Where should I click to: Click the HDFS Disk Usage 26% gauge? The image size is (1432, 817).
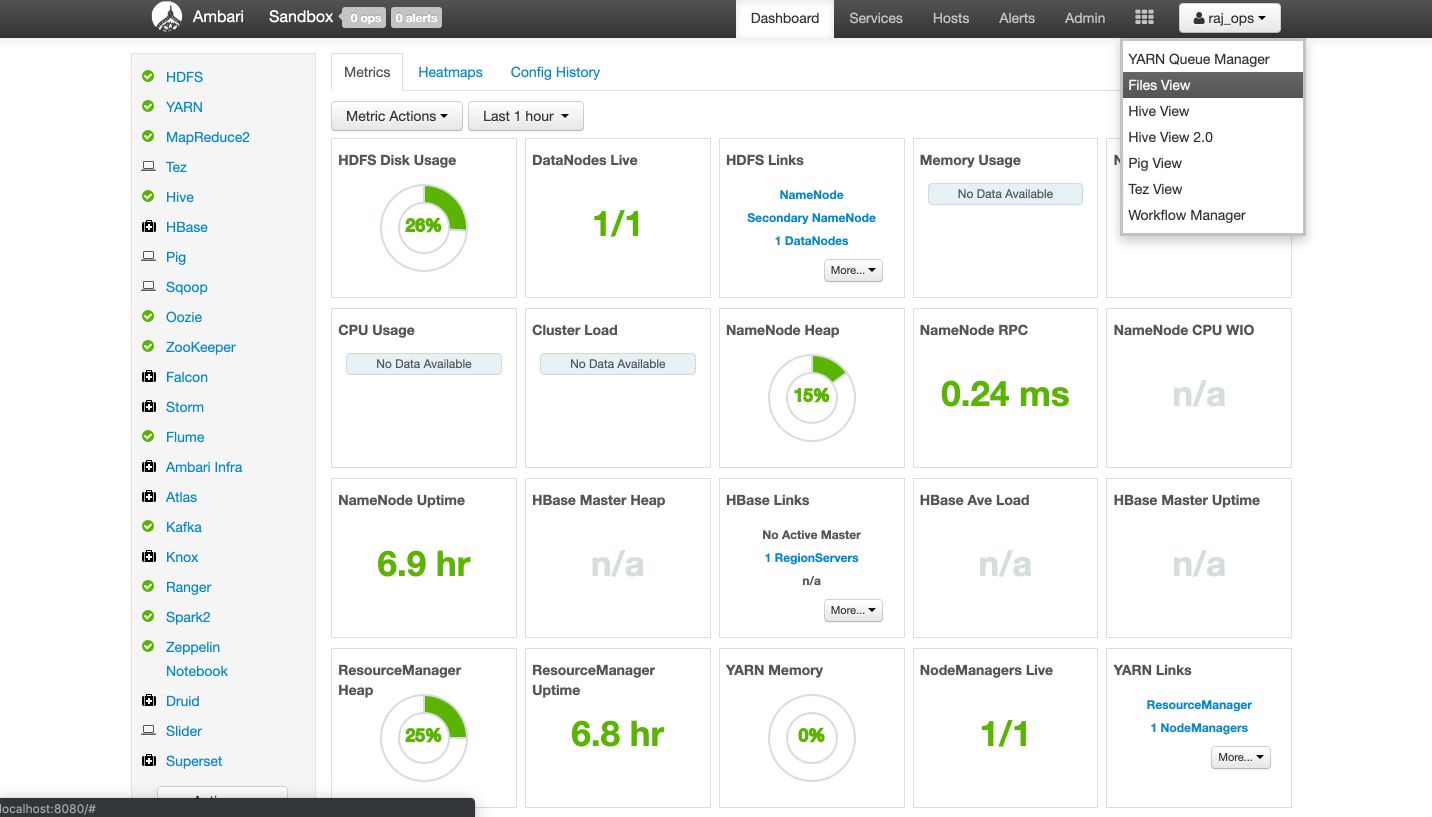pos(423,227)
